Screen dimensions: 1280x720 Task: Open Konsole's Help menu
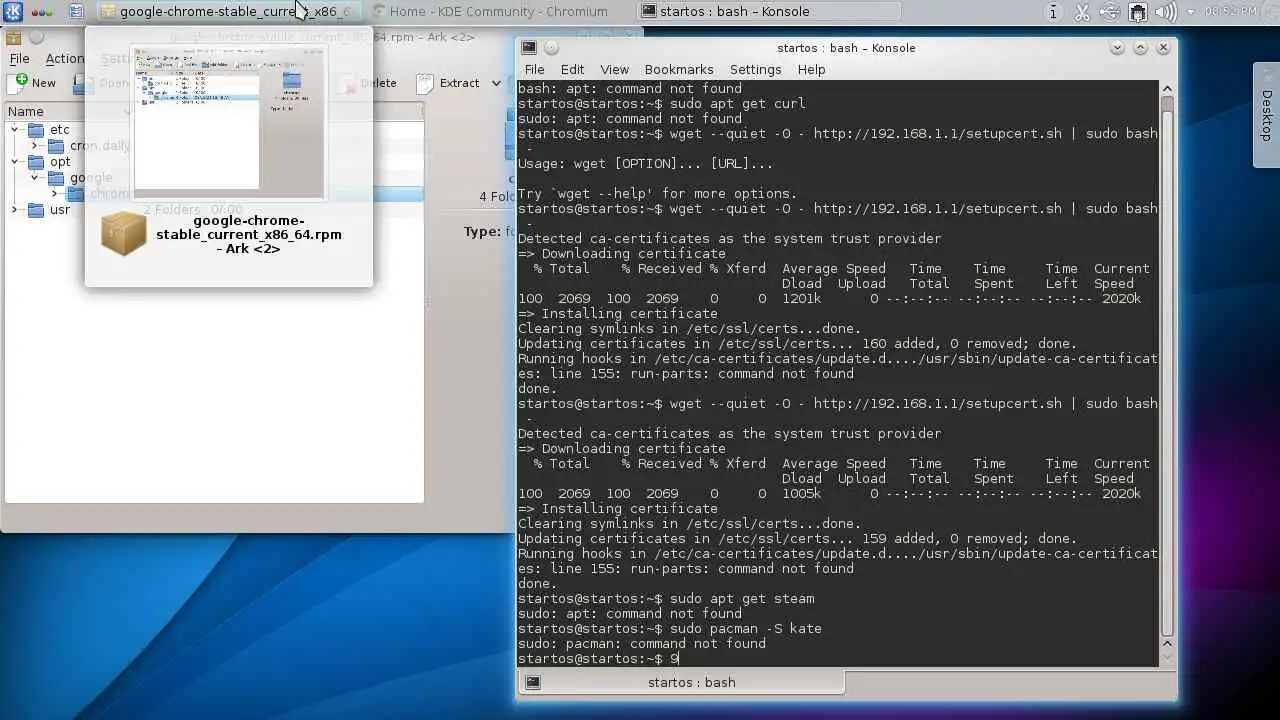click(811, 69)
